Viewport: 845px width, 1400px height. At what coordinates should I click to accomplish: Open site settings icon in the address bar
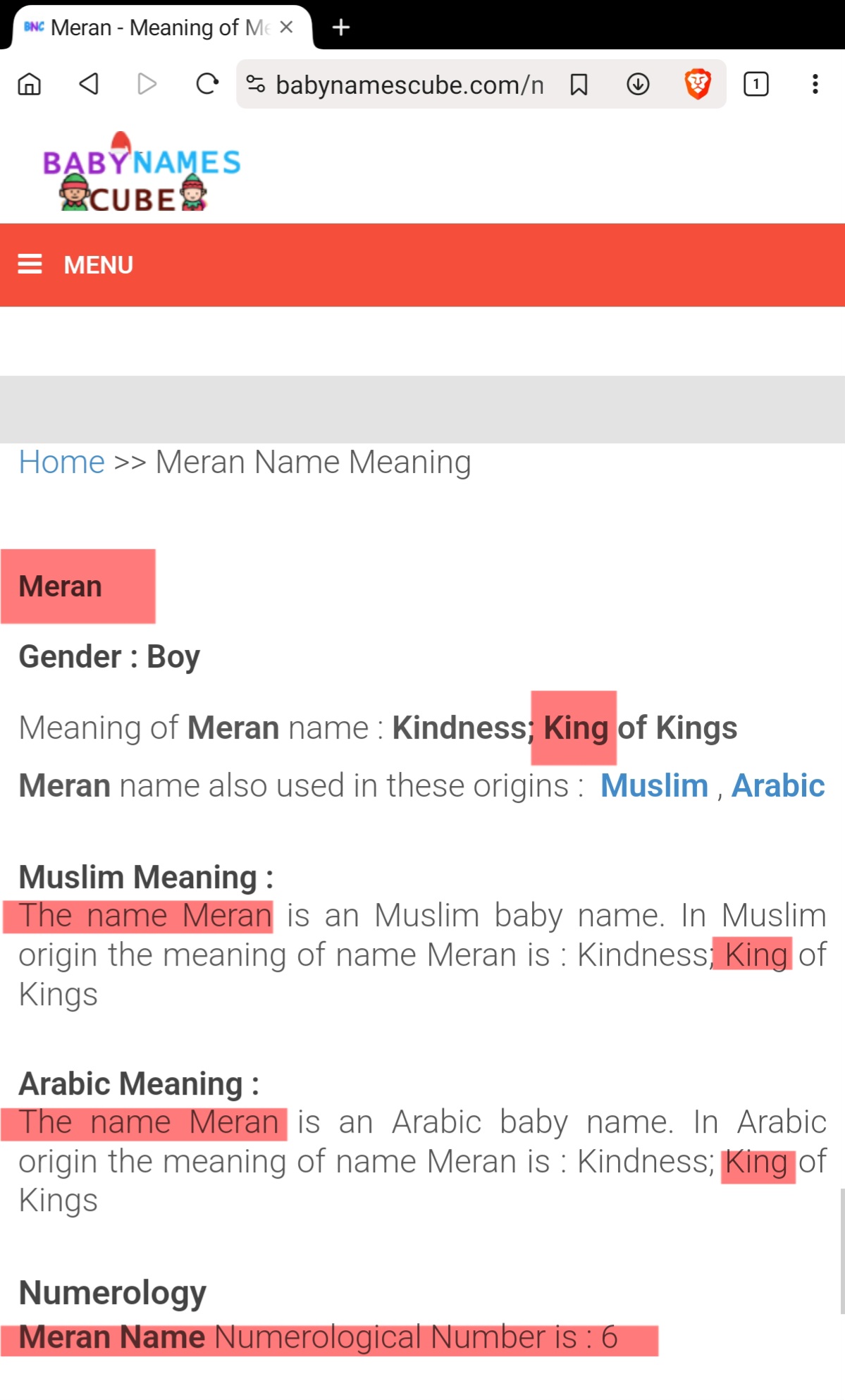(x=255, y=85)
